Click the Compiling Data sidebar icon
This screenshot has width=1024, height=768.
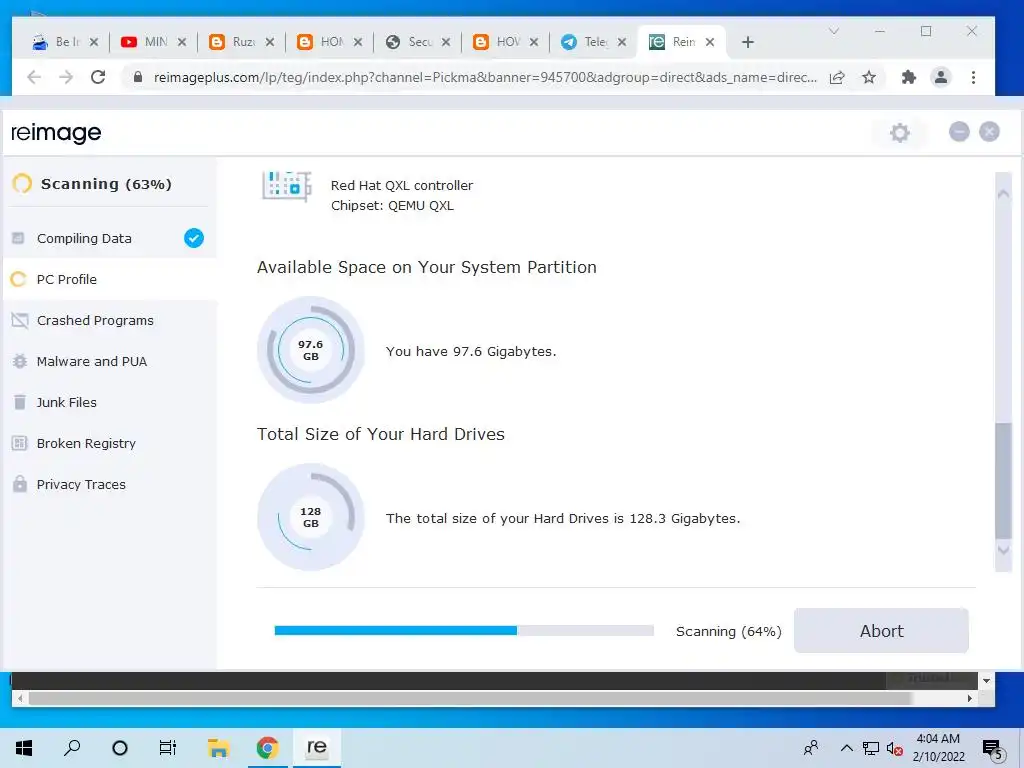point(19,238)
